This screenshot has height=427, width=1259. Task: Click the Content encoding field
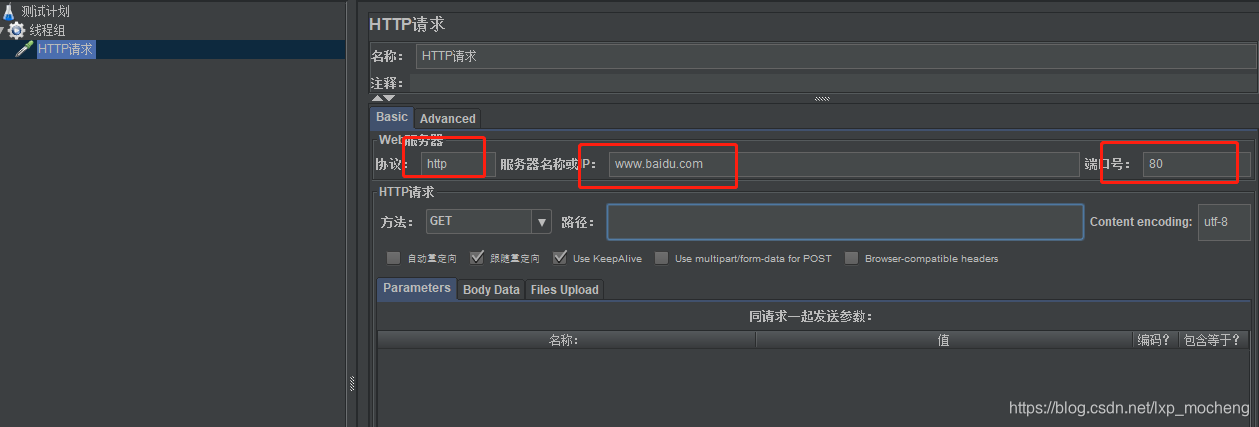pos(1223,222)
